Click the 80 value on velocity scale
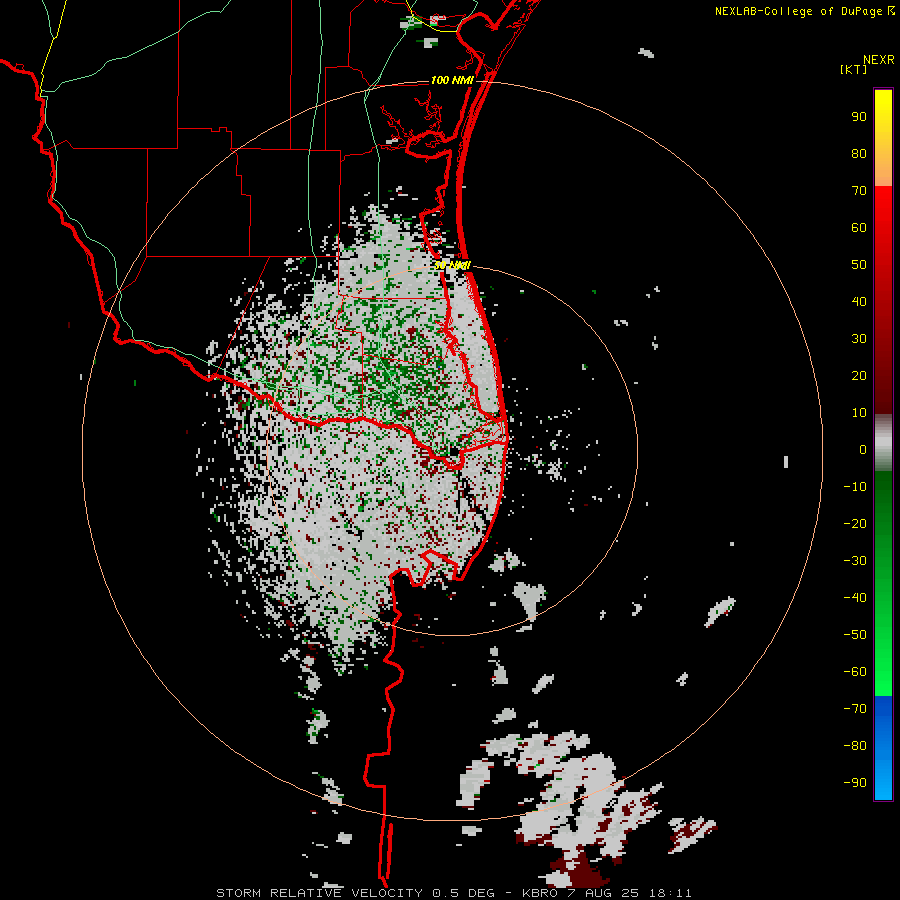This screenshot has width=900, height=900. [859, 154]
